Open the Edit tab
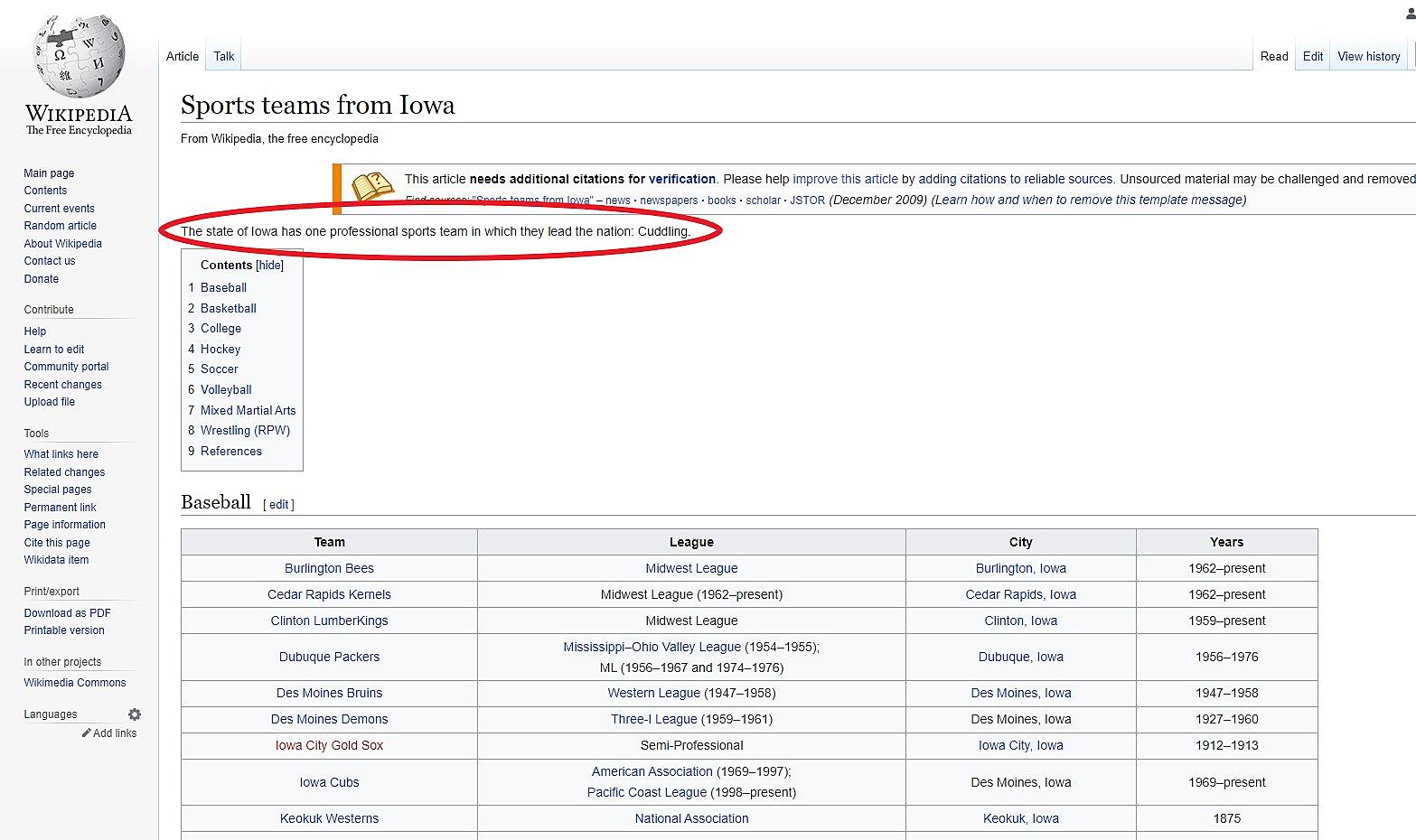This screenshot has height=840, width=1416. (1313, 56)
